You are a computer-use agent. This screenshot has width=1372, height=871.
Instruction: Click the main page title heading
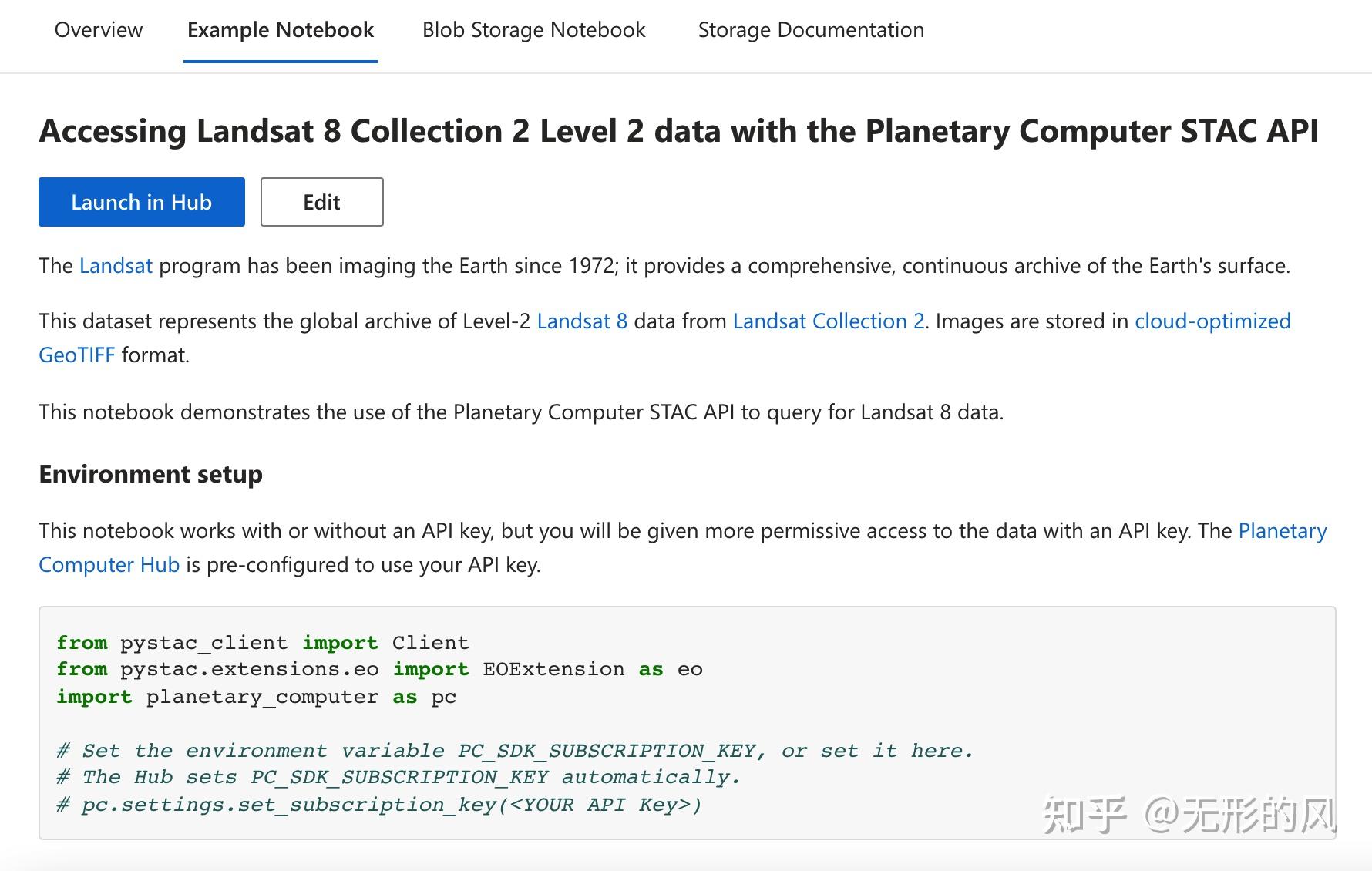pyautogui.click(x=678, y=131)
